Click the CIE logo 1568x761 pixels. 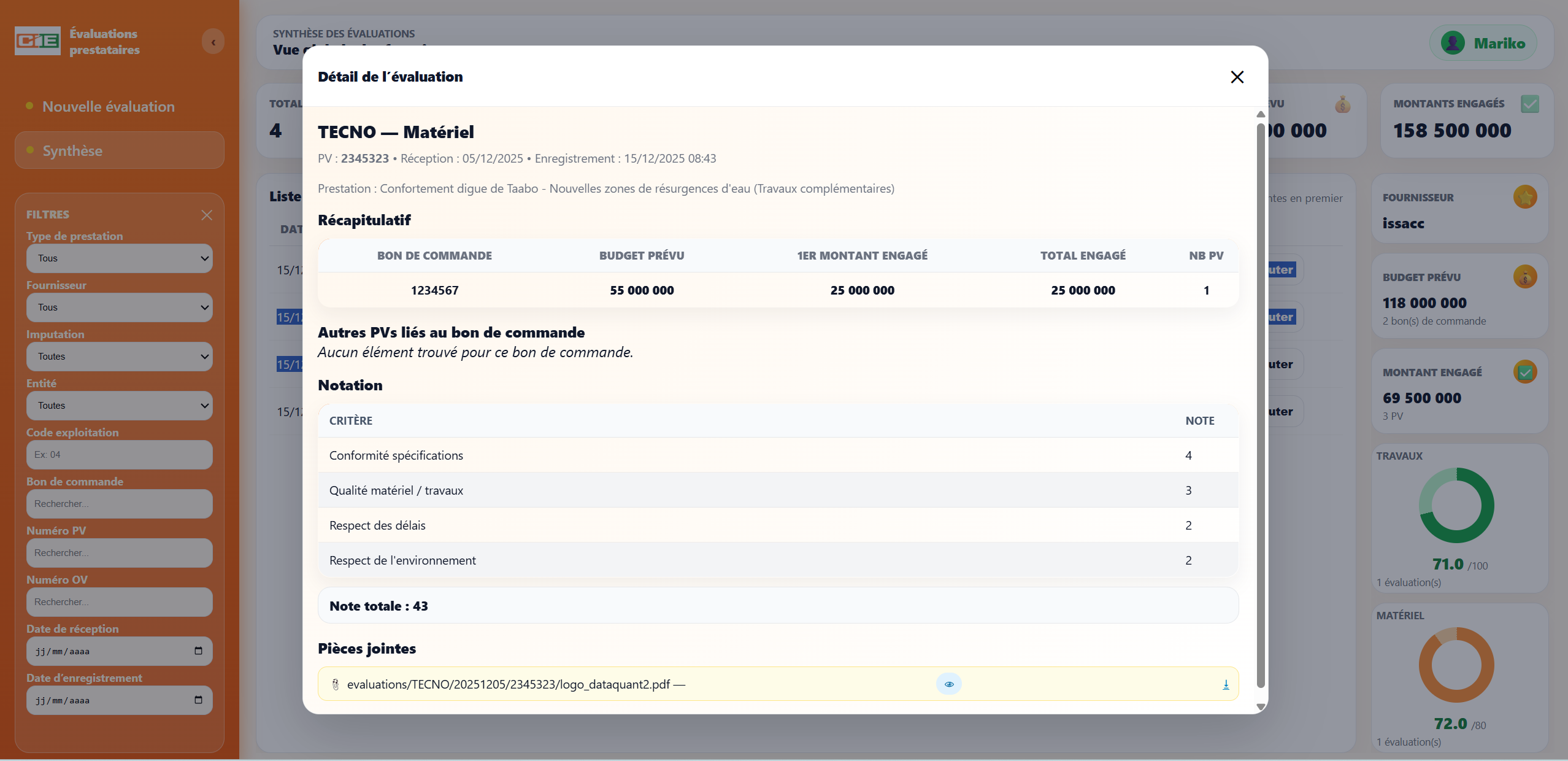[37, 41]
